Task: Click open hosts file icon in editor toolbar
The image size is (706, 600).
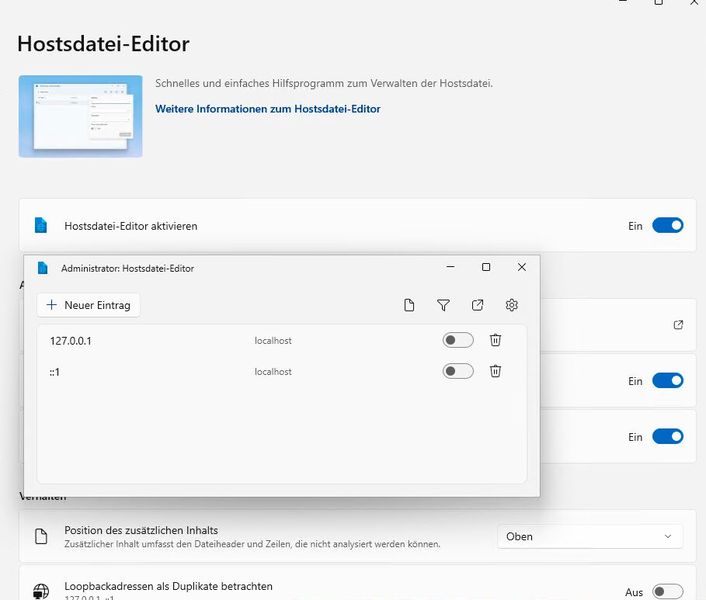Action: pos(477,305)
